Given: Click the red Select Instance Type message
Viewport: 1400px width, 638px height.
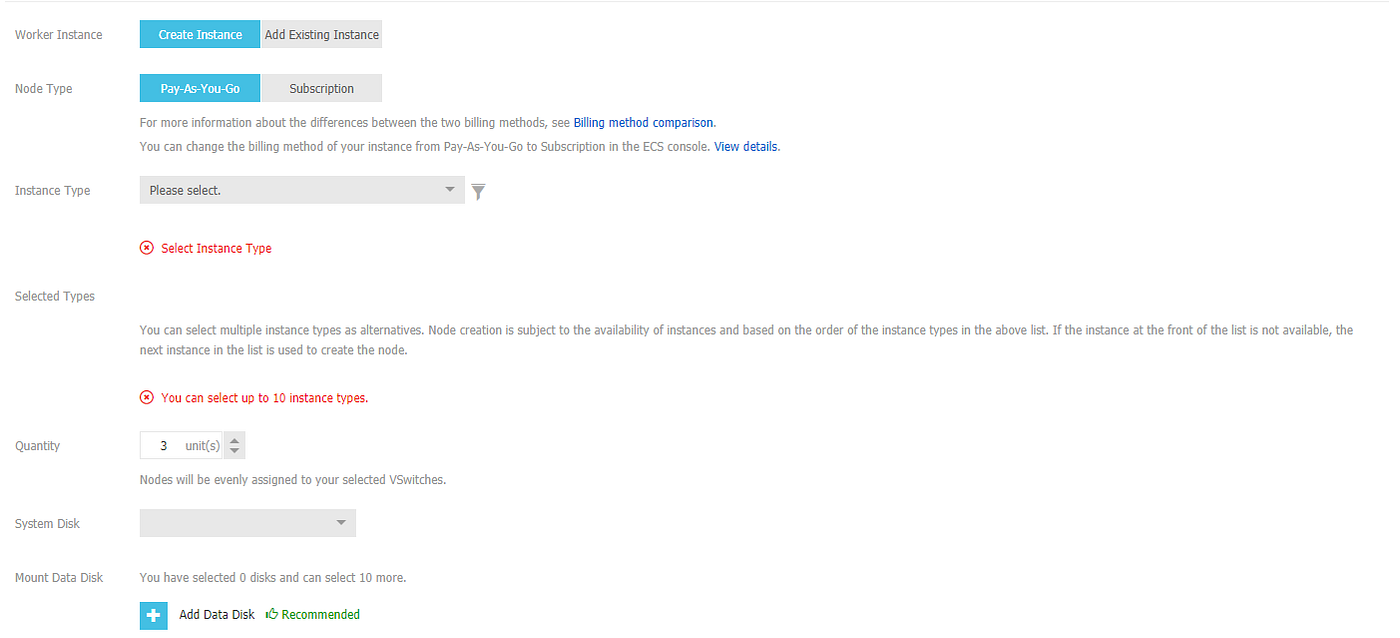Looking at the screenshot, I should click(x=216, y=248).
